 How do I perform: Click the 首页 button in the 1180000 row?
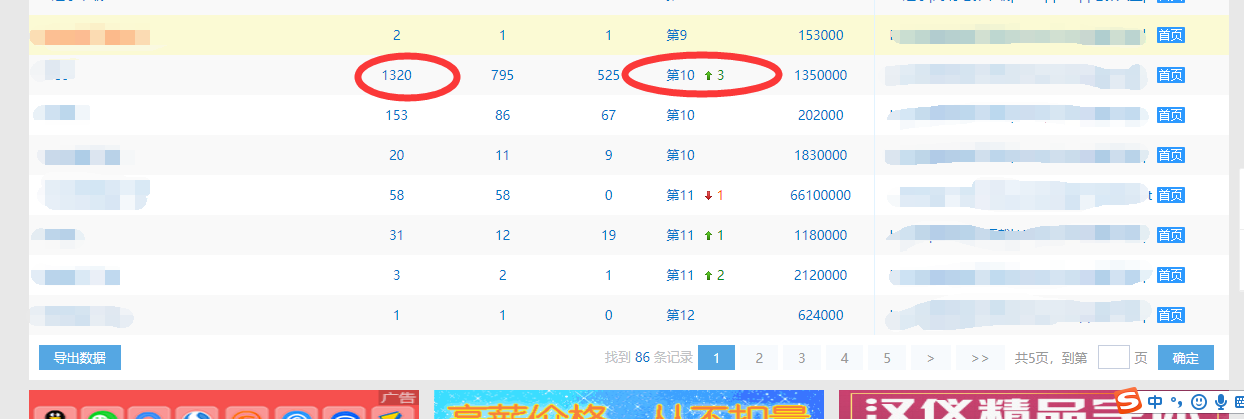(x=1171, y=235)
